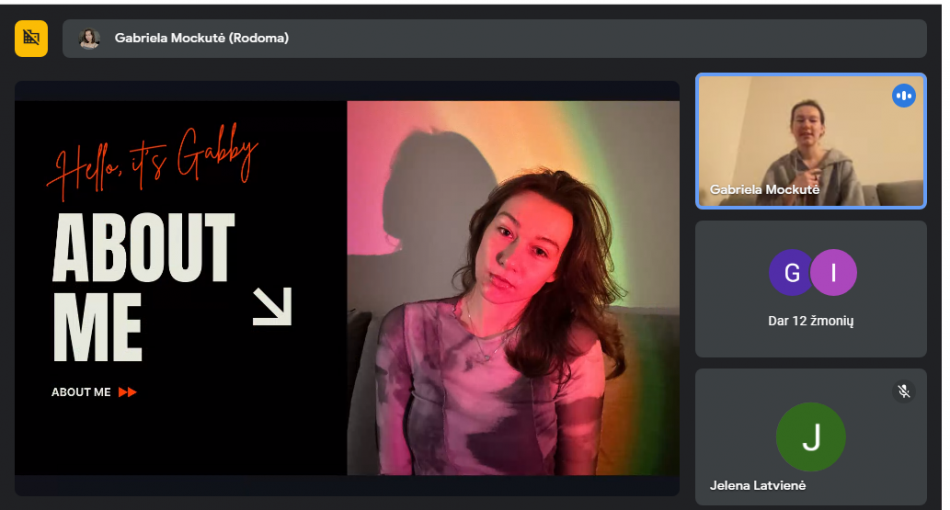Click the purple G participant avatar
The width and height of the screenshot is (950, 510).
tap(791, 273)
